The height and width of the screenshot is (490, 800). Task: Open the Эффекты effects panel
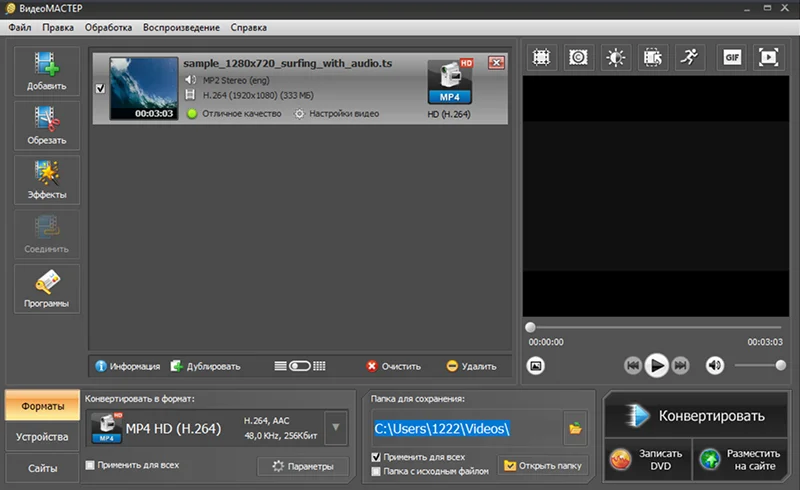click(x=46, y=180)
